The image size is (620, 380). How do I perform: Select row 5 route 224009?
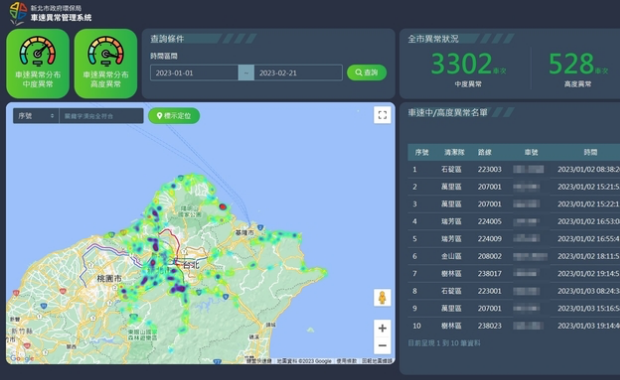coord(490,239)
